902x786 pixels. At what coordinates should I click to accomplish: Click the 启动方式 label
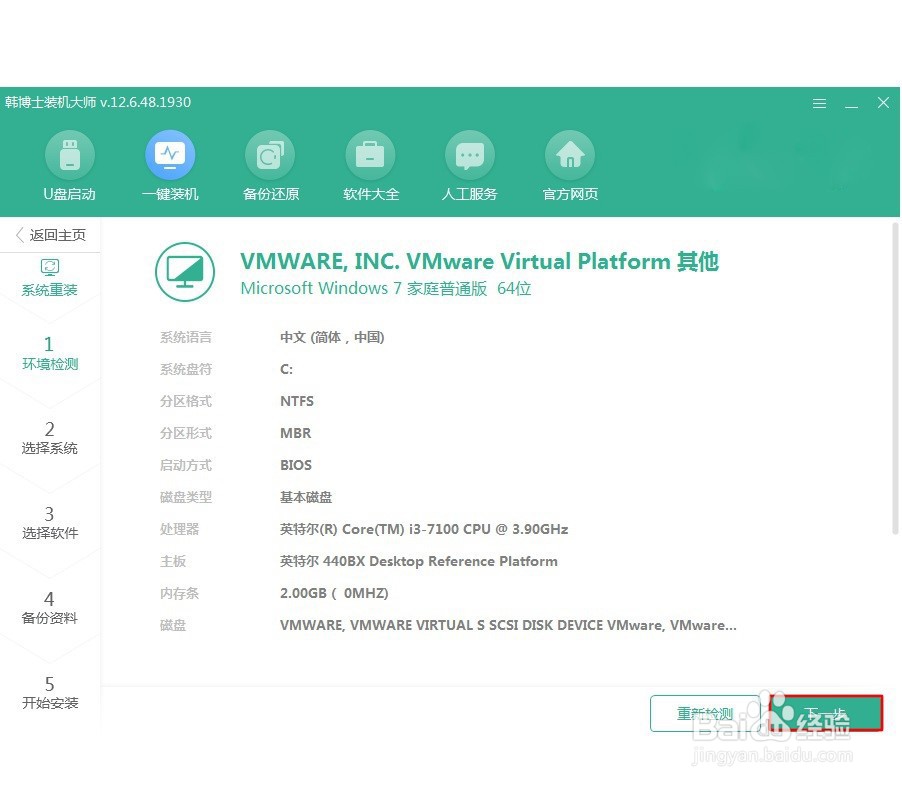(x=186, y=465)
